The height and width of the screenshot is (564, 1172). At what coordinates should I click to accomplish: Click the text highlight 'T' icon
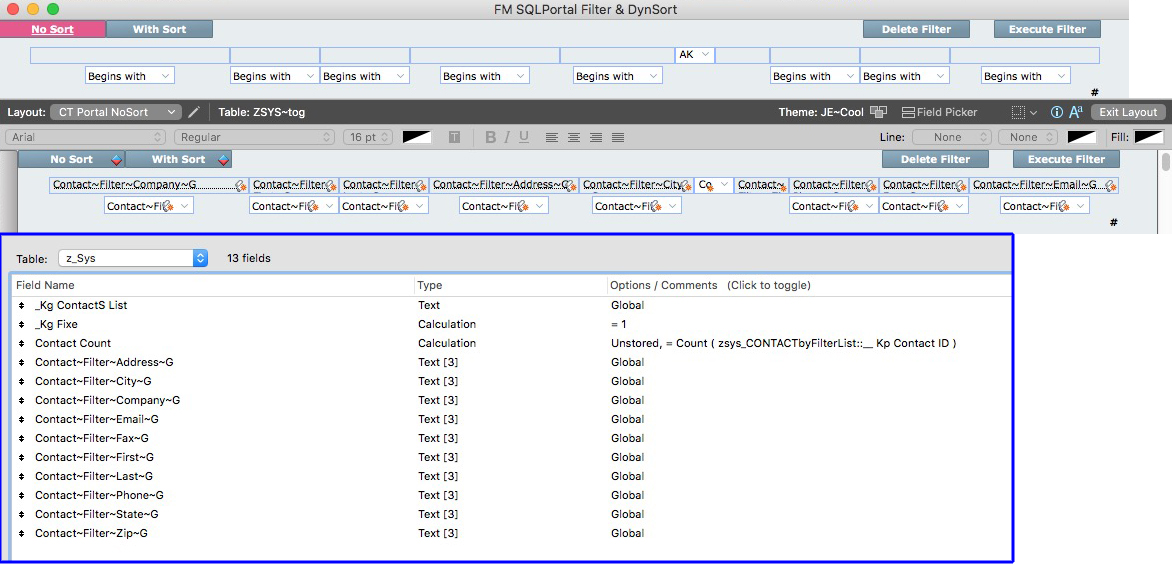tap(453, 137)
